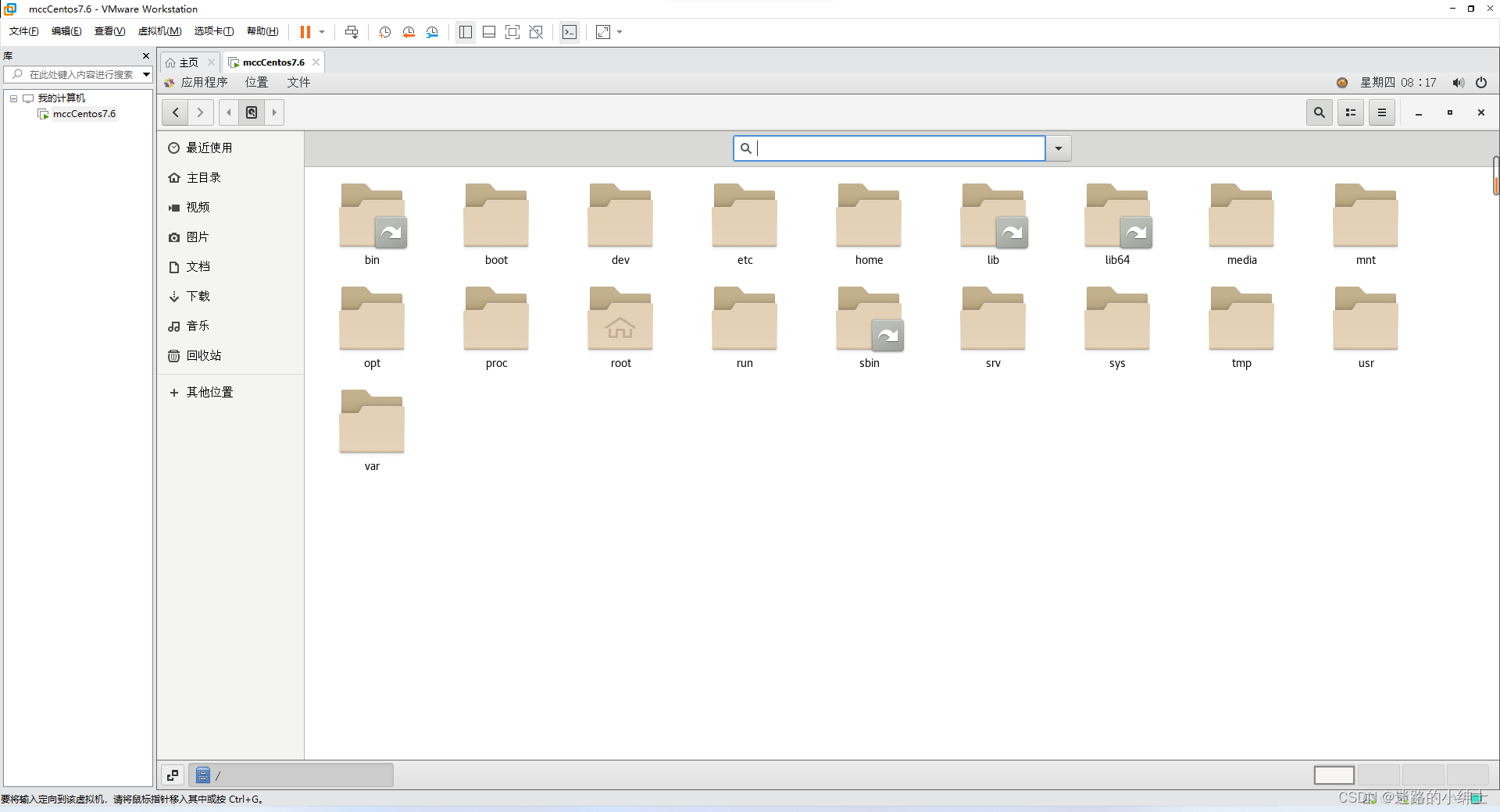Click the path bar right arrow

coord(274,112)
